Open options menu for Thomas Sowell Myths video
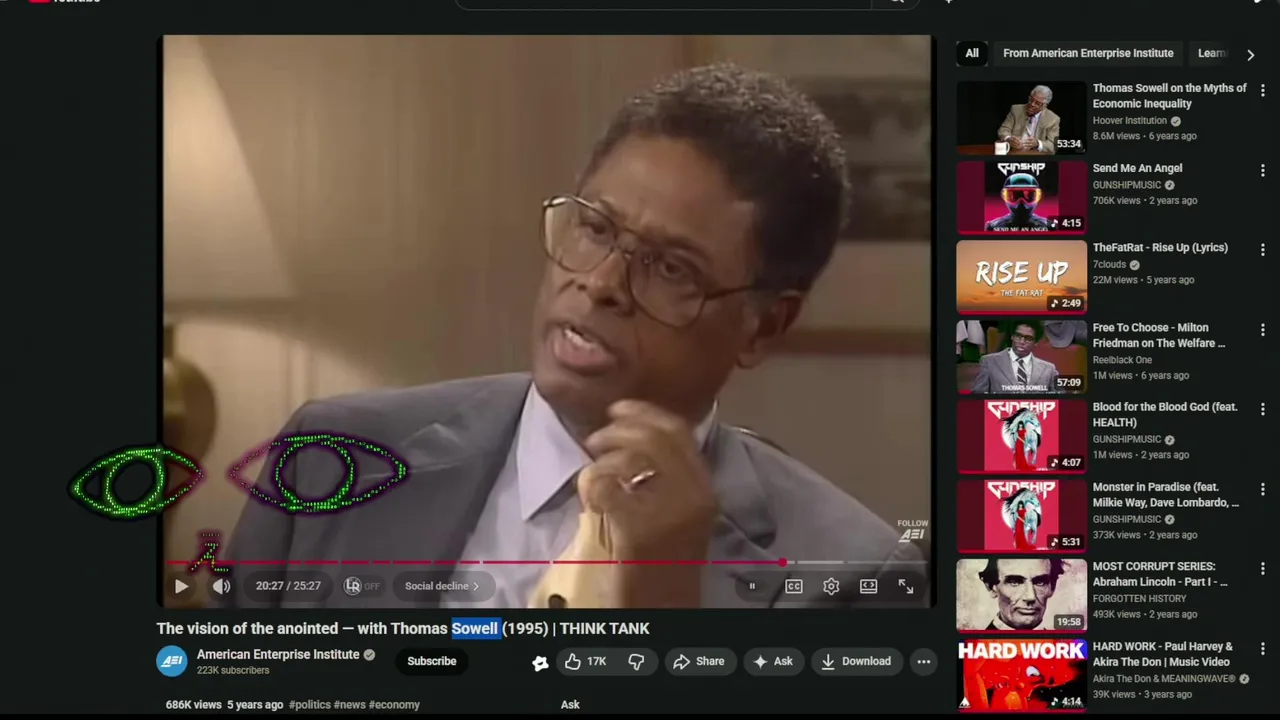Screen dimensions: 1280x720 [x=1262, y=90]
